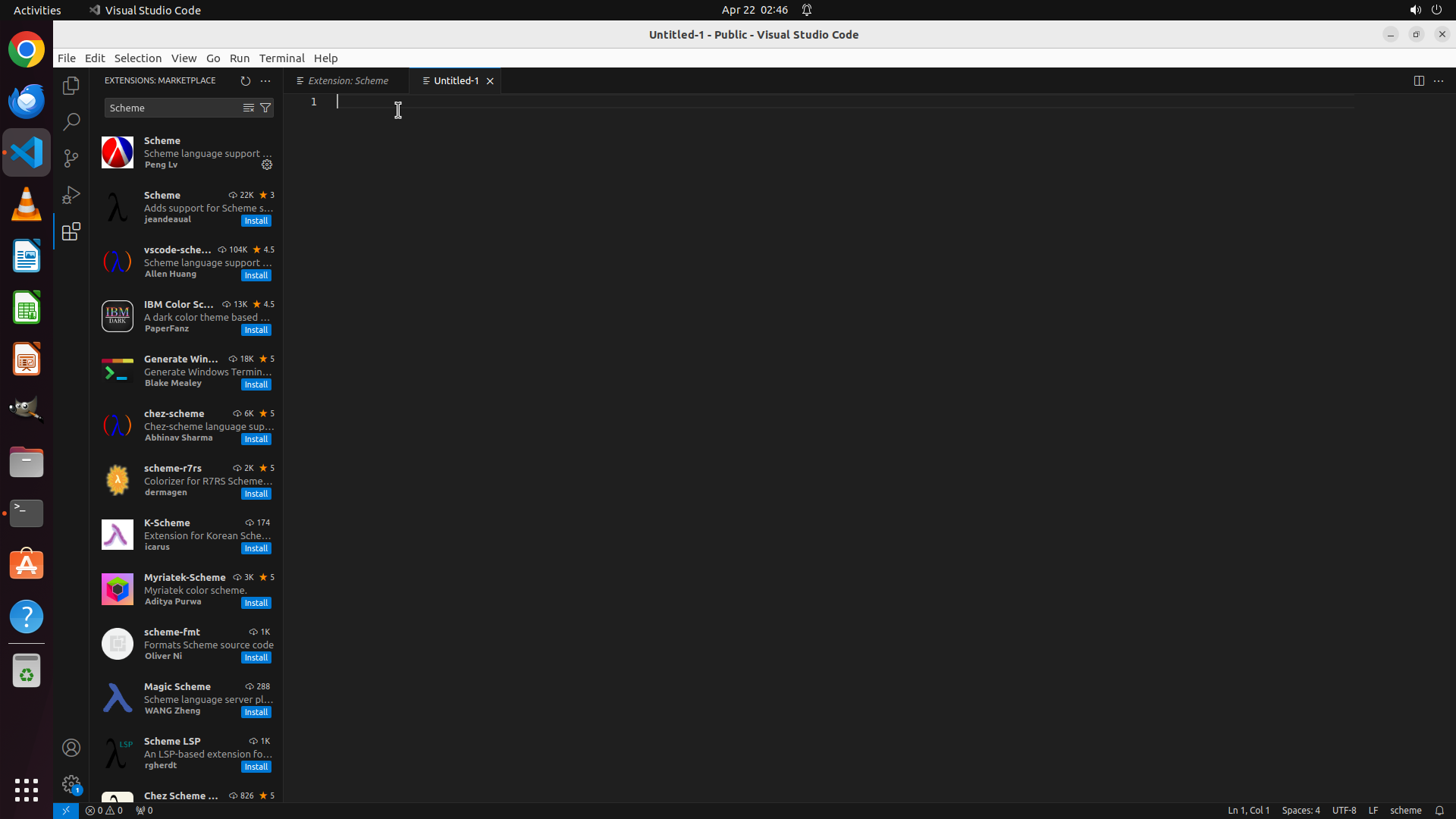Open the Run and Debug view

pos(71,195)
